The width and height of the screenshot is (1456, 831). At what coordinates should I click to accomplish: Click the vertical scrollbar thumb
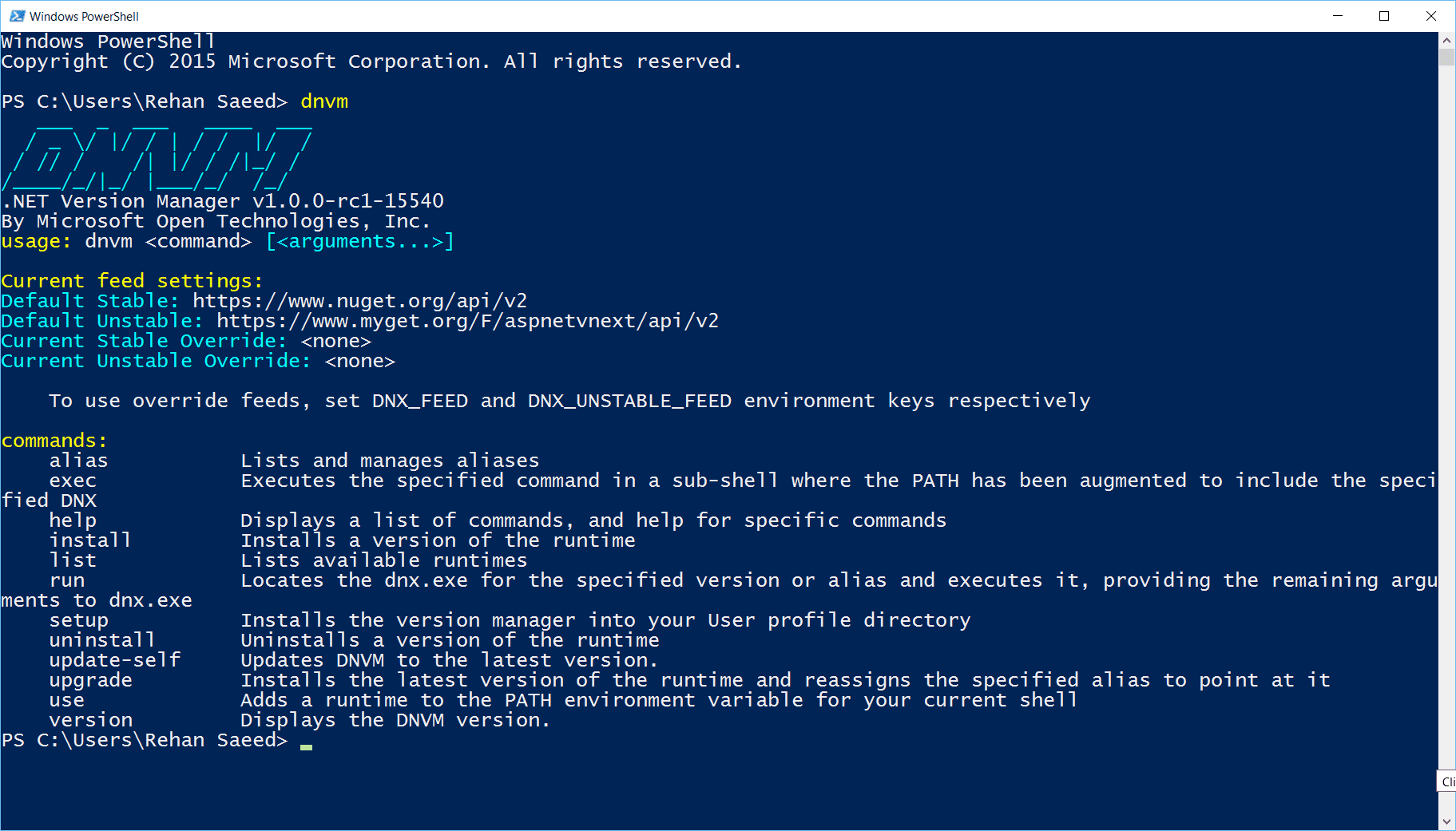[1446, 57]
